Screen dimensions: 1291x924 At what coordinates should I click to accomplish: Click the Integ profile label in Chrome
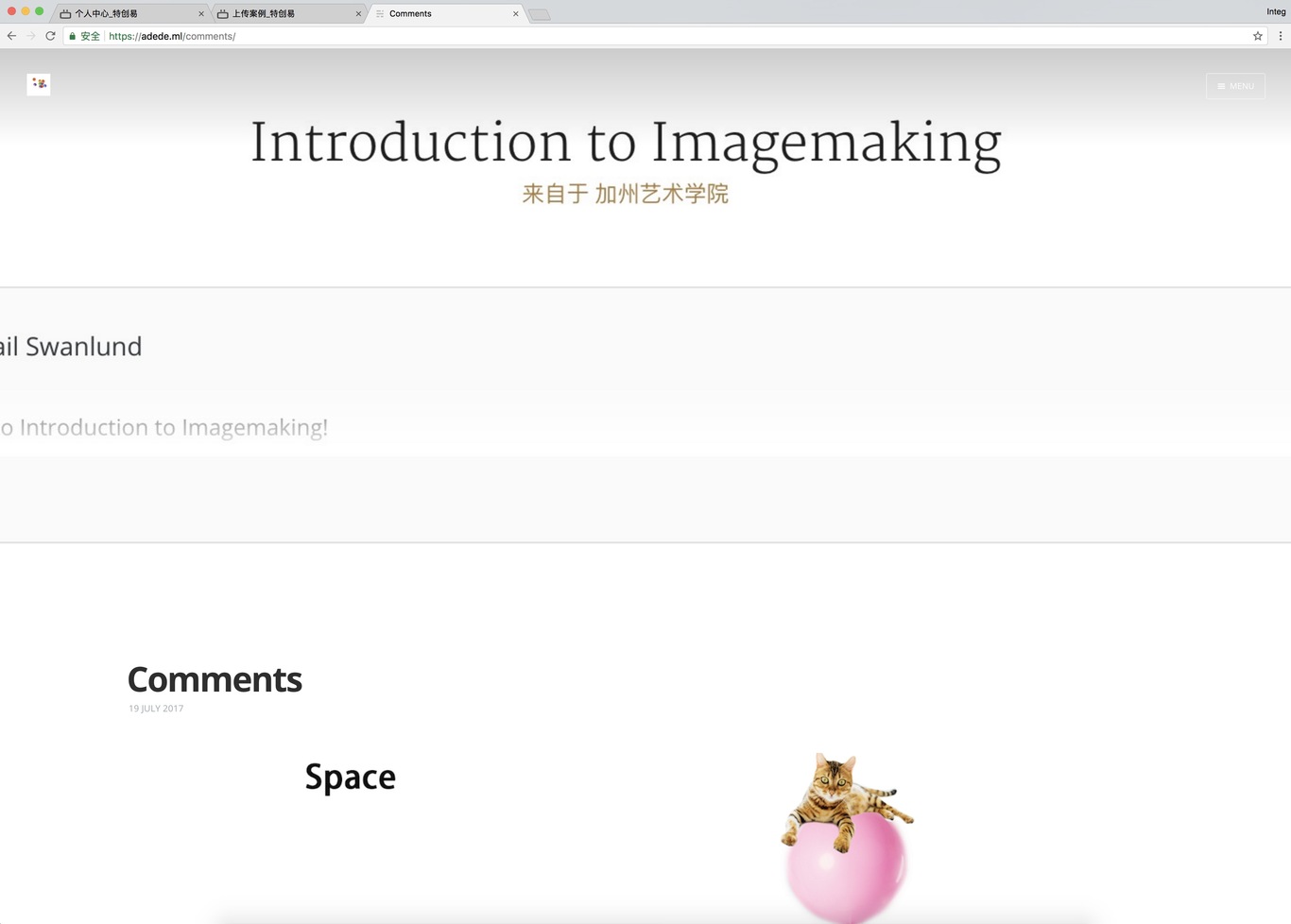pos(1276,11)
